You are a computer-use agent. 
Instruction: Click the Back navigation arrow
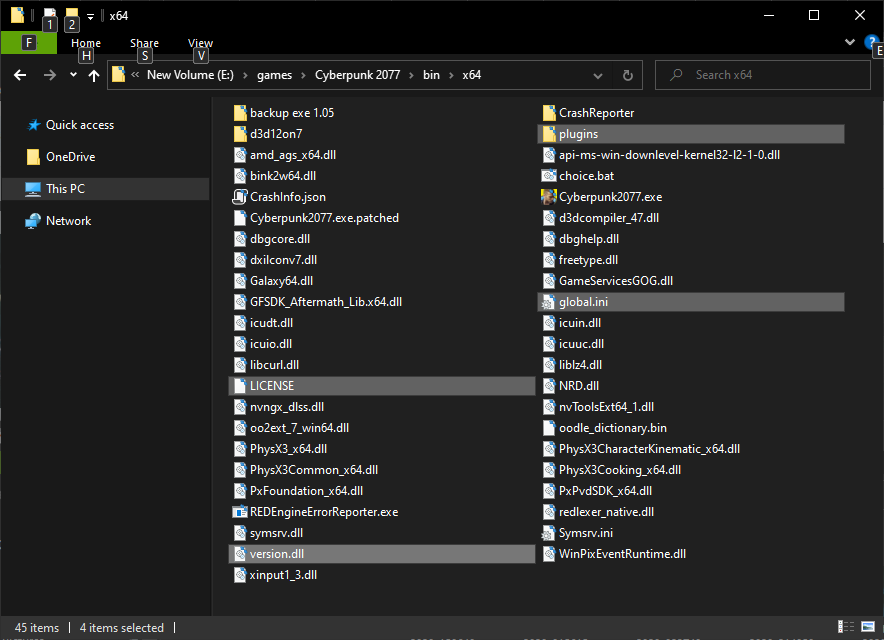pyautogui.click(x=20, y=75)
